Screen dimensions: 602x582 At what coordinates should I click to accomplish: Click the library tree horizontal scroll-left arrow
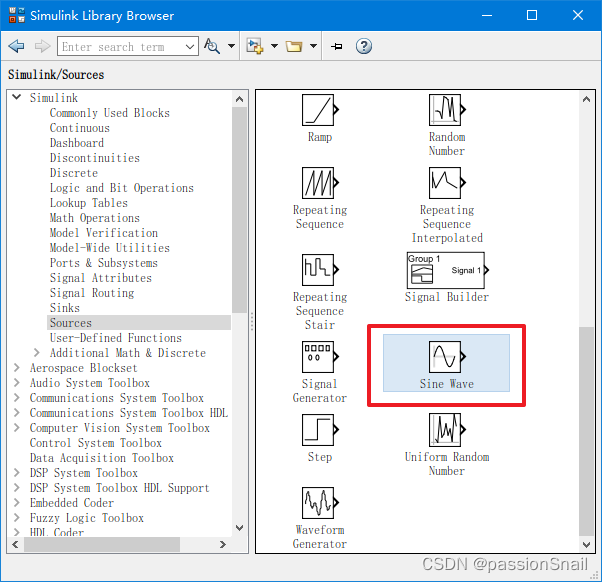[x=15, y=544]
